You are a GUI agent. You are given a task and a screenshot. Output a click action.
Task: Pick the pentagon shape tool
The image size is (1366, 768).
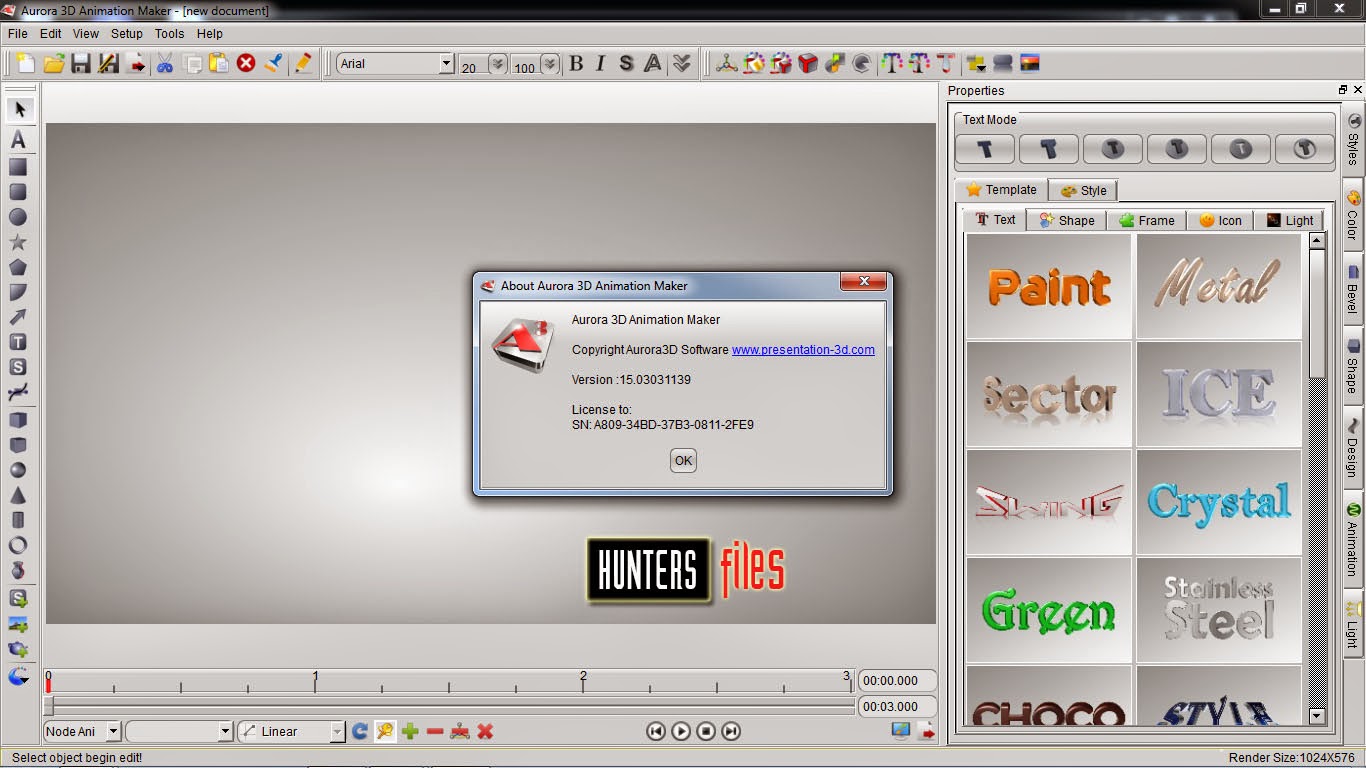click(x=18, y=267)
